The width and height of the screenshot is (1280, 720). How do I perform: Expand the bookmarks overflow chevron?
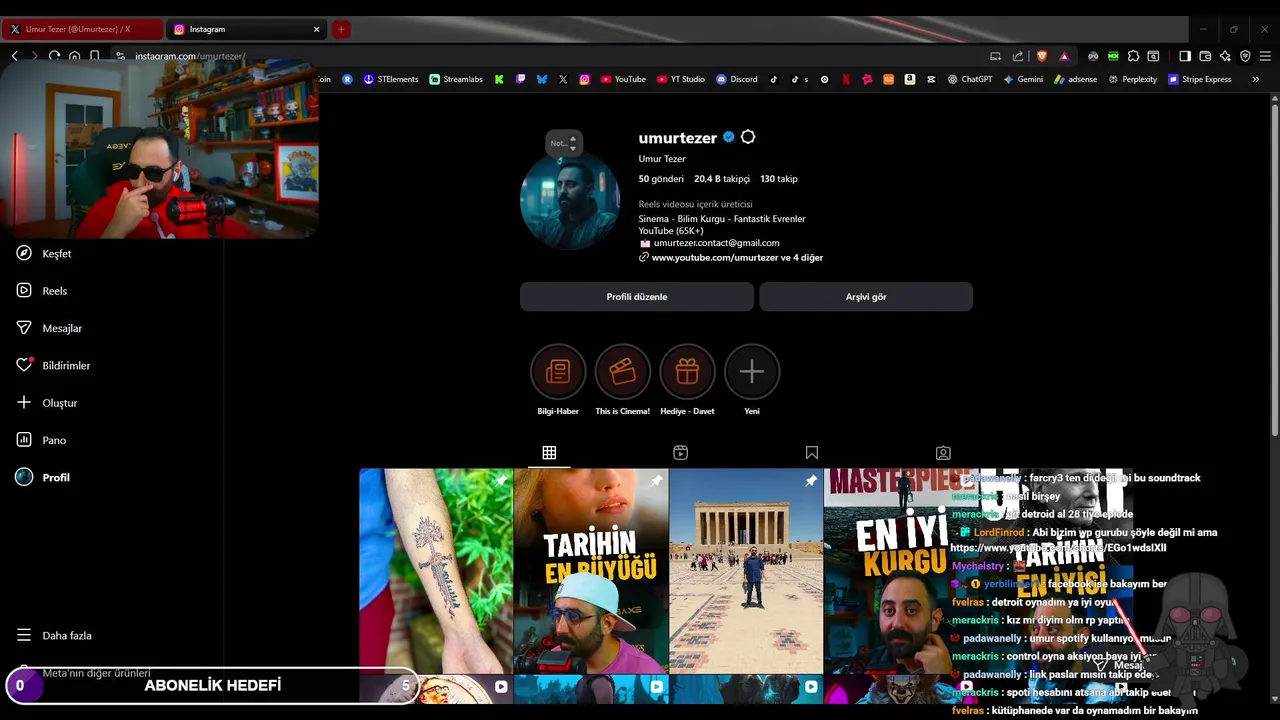click(x=1255, y=79)
